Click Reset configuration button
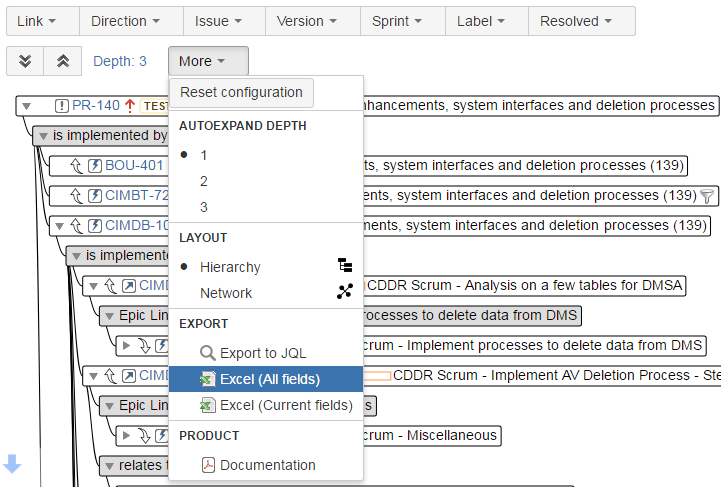The image size is (721, 487). (241, 92)
